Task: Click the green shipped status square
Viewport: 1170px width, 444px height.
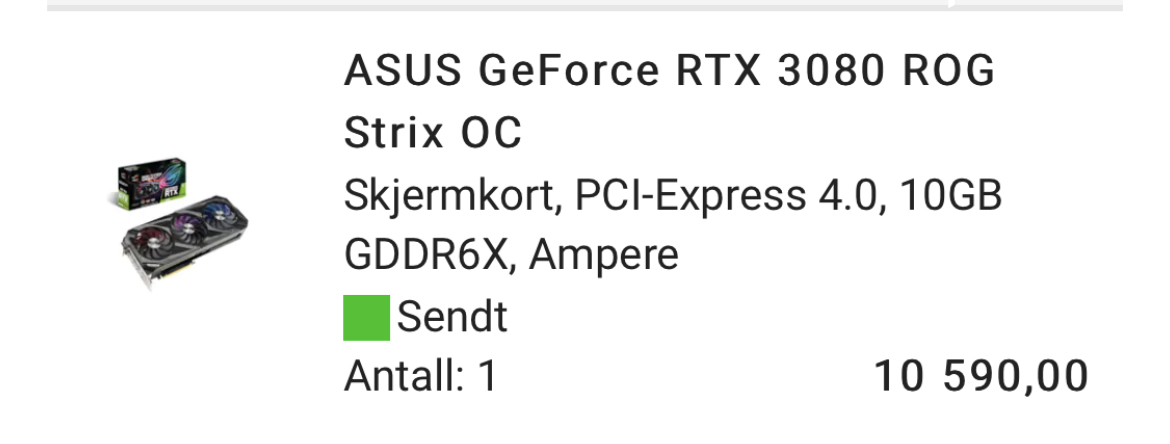Action: tap(366, 317)
